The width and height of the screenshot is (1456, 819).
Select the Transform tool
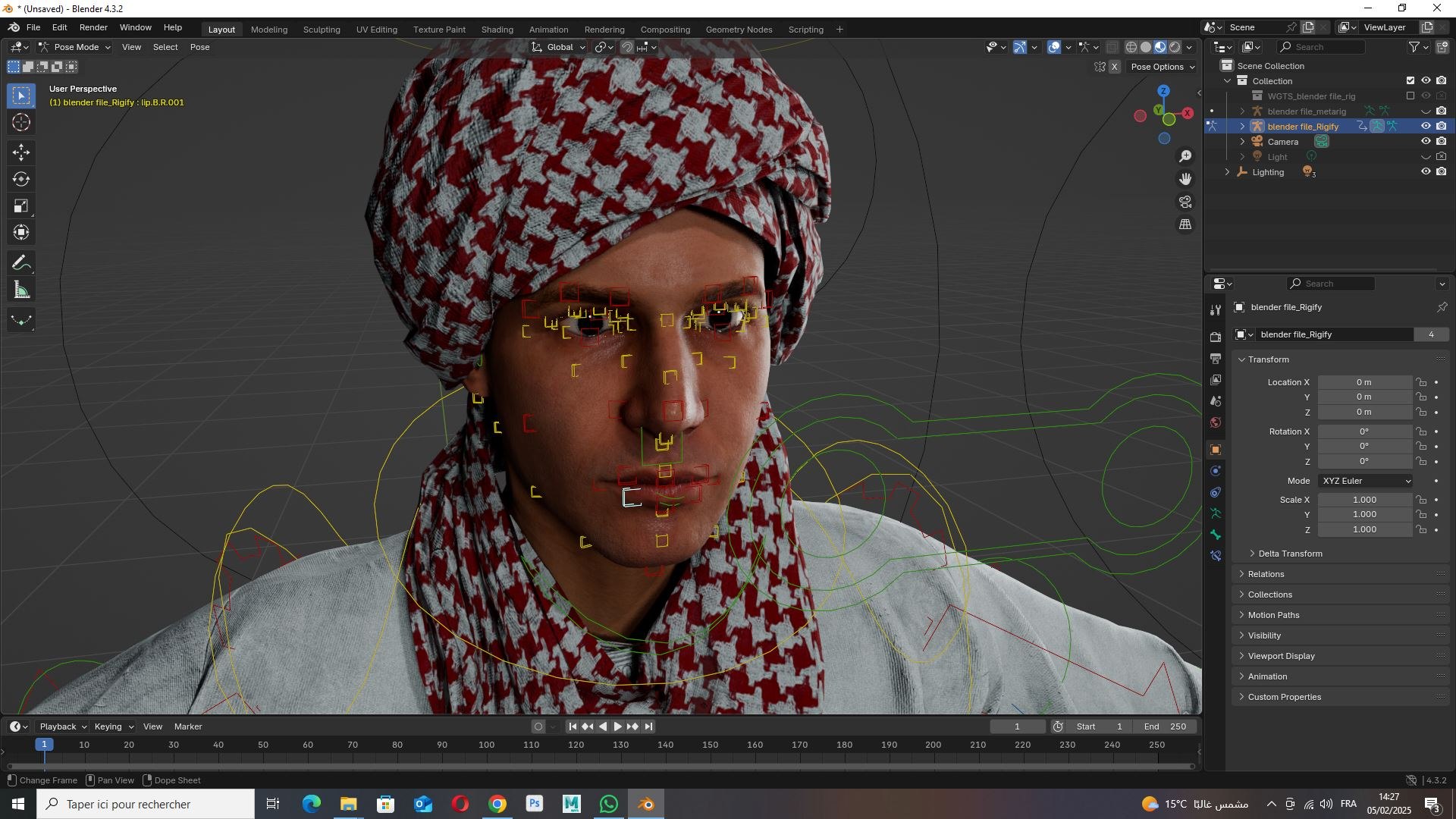[x=21, y=233]
